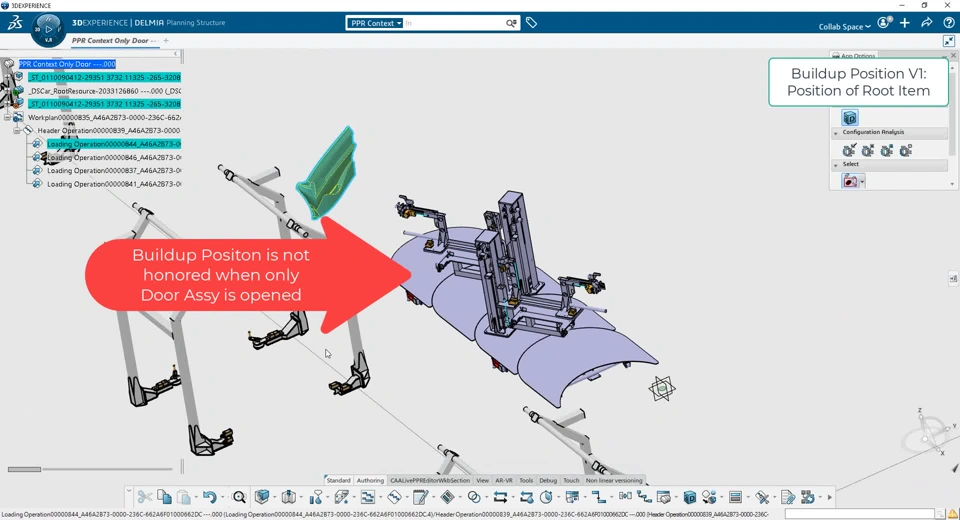Image resolution: width=960 pixels, height=520 pixels.
Task: Click the Undo arrow icon
Action: [209, 497]
